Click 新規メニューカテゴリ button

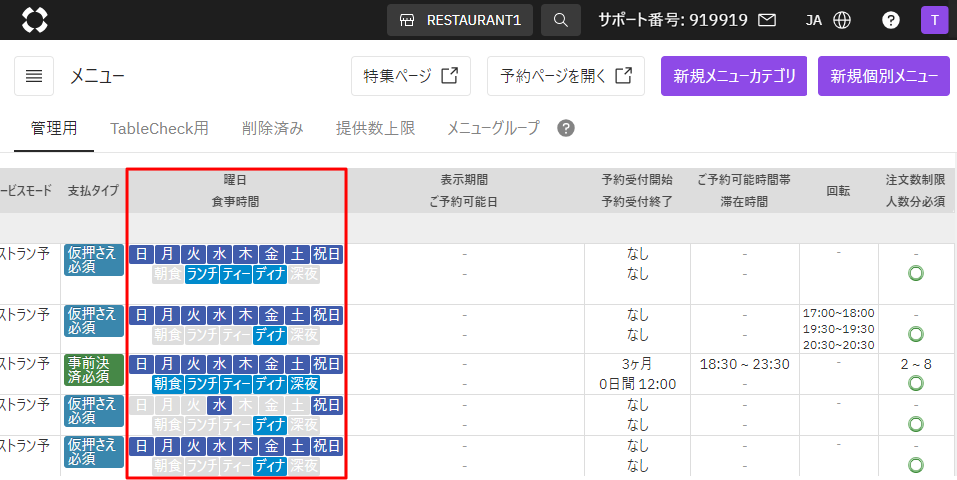click(x=734, y=76)
